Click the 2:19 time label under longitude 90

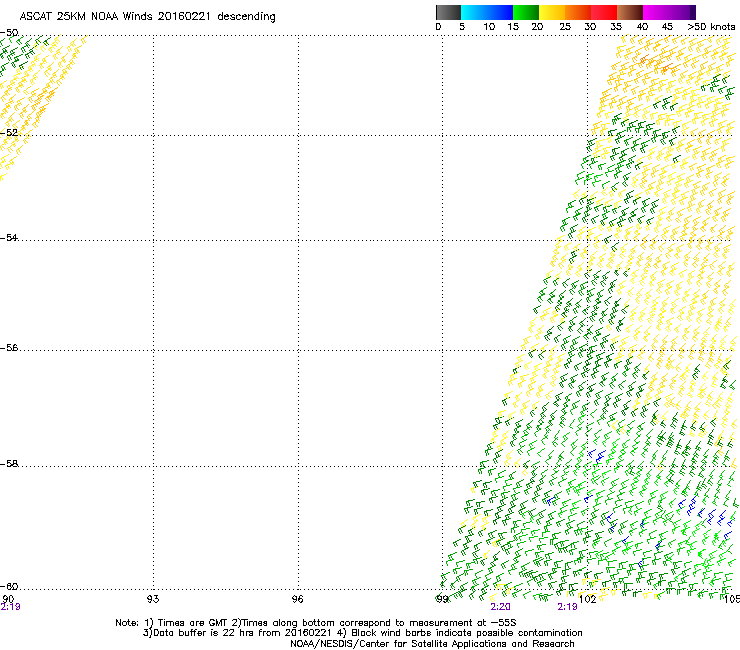tap(10, 607)
